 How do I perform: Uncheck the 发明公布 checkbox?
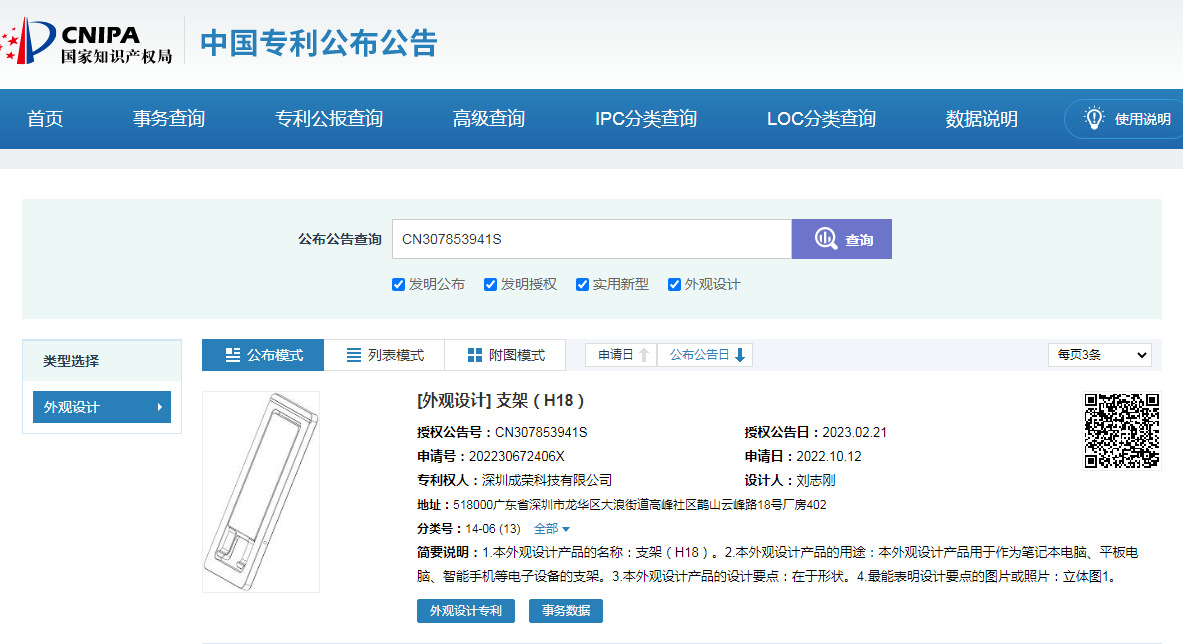398,284
